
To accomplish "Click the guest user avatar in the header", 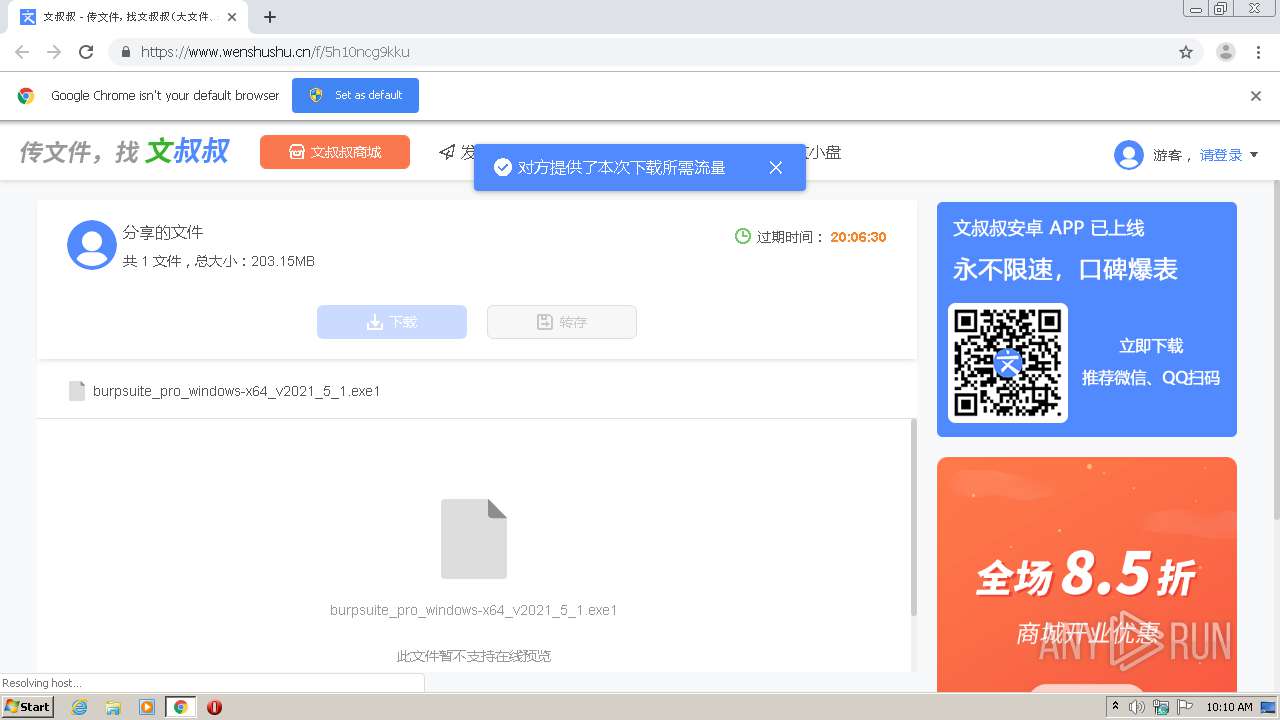I will pos(1129,155).
